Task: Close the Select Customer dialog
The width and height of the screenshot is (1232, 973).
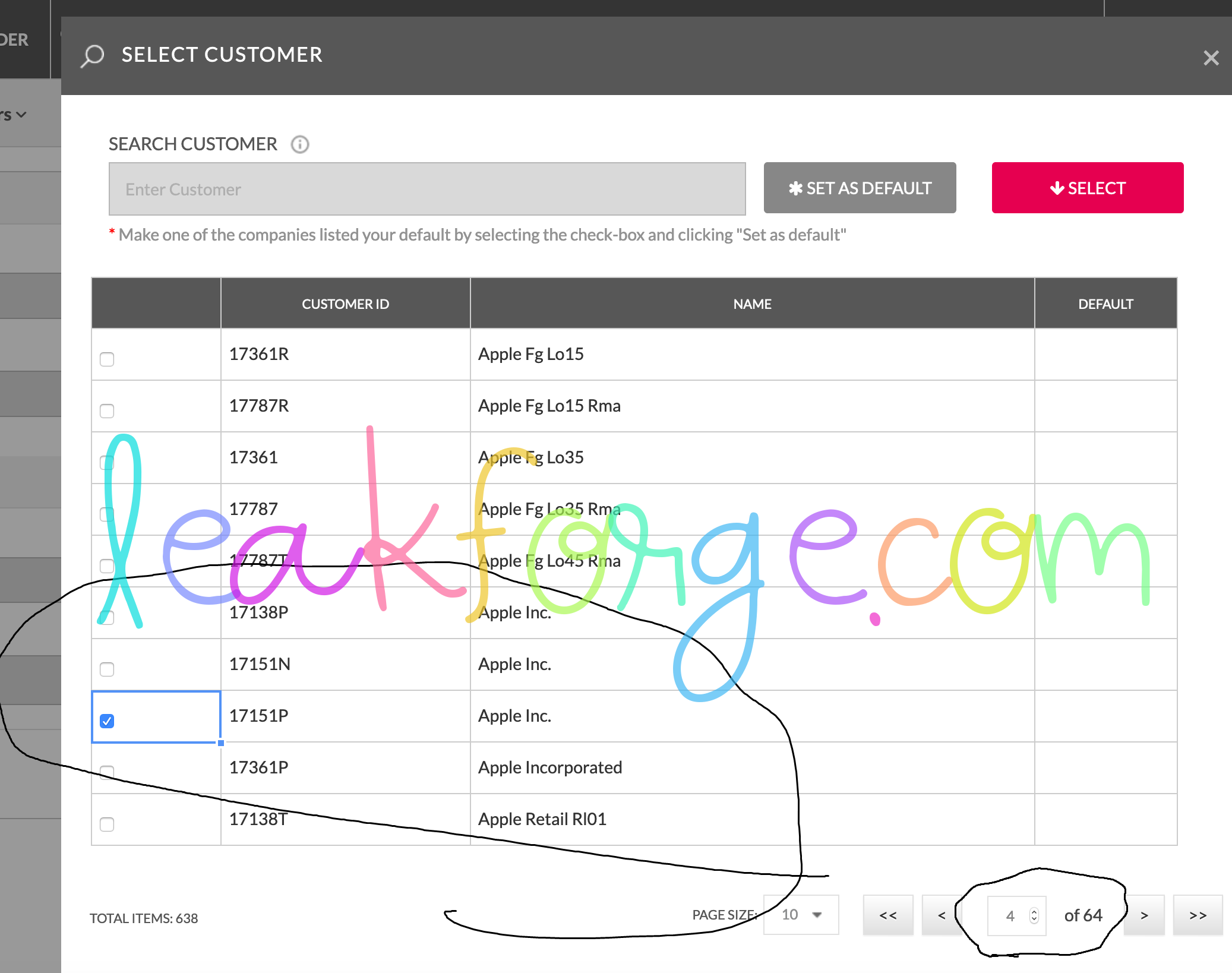Action: 1211,58
